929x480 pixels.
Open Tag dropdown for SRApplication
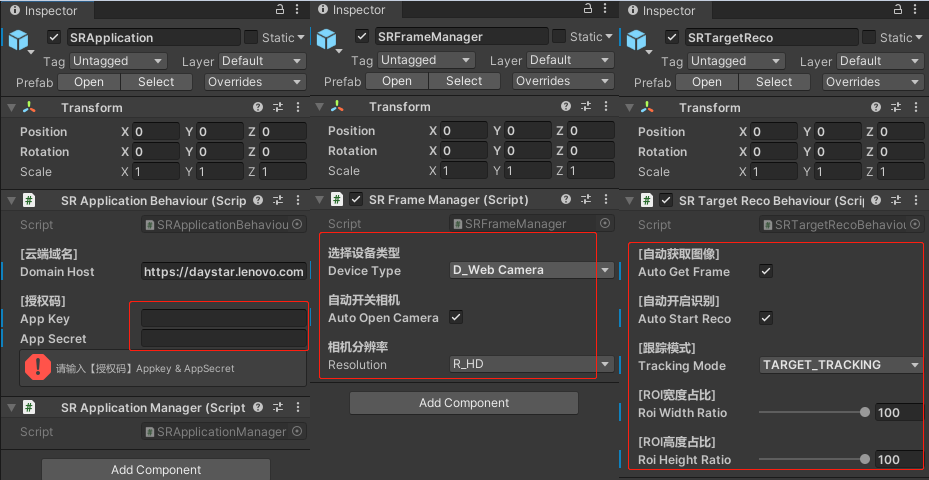[118, 61]
